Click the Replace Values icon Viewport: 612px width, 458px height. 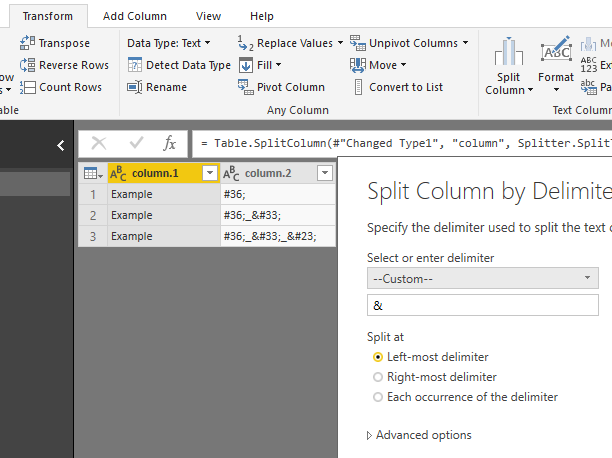(246, 43)
